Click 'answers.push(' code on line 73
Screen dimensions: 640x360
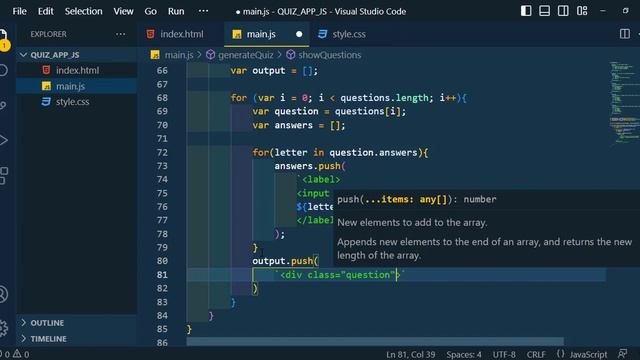310,166
